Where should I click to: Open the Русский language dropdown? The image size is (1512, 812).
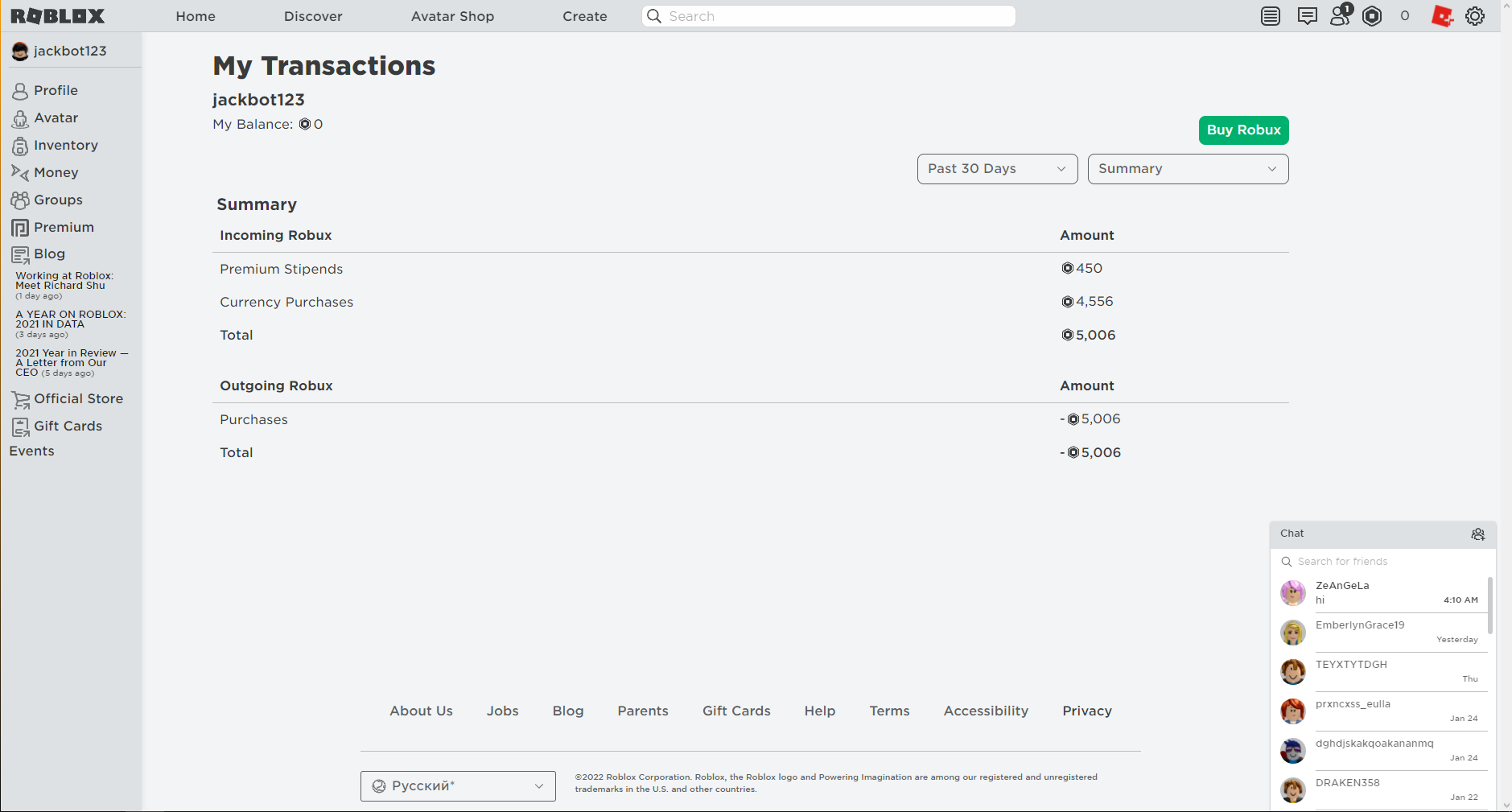458,786
